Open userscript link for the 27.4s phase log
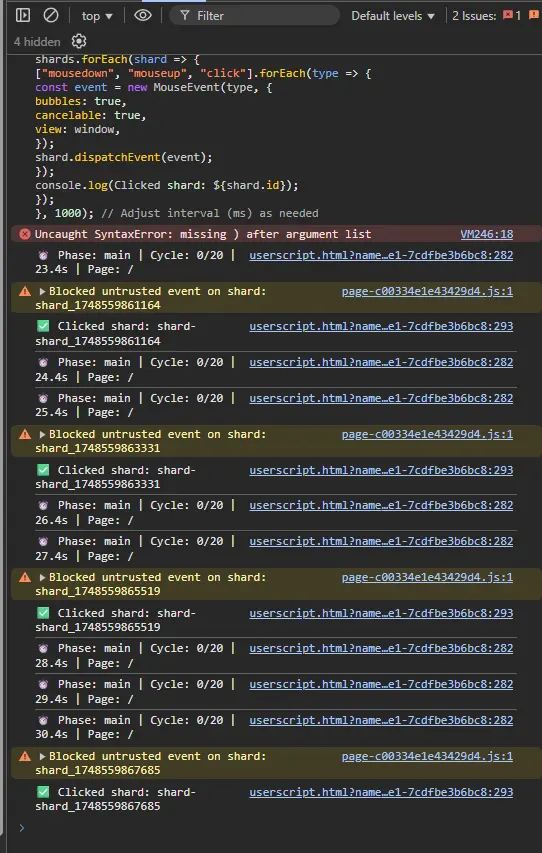This screenshot has height=853, width=542. pos(381,541)
